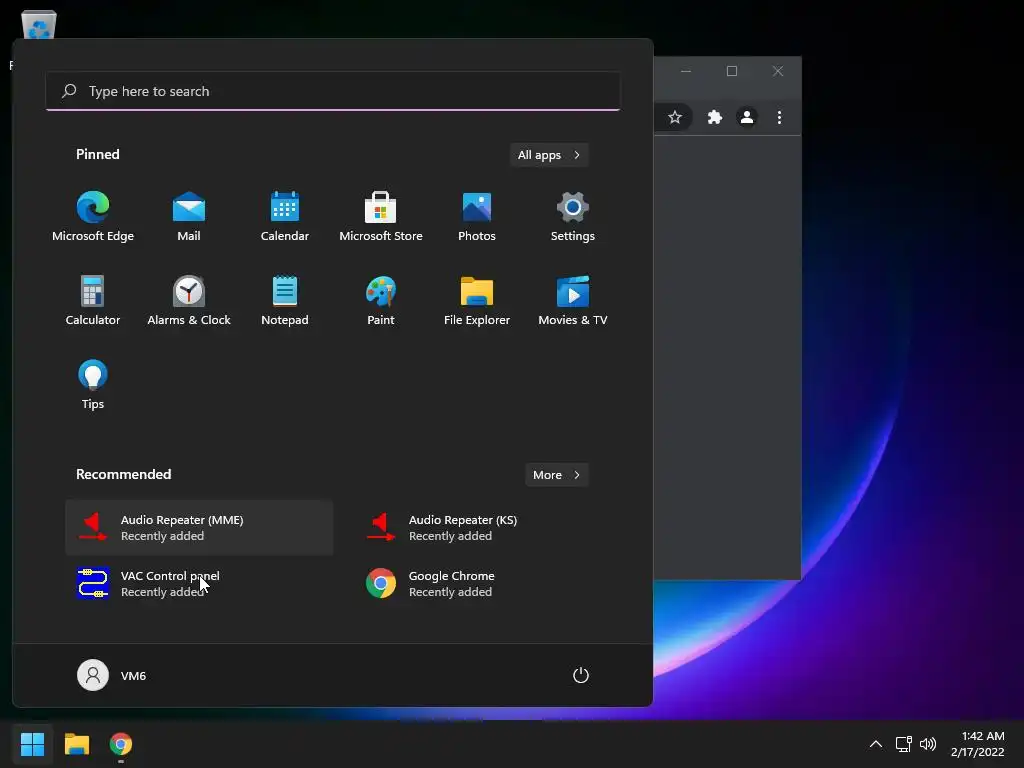Open File Explorer from pinned apps
This screenshot has height=768, width=1024.
pos(477,300)
